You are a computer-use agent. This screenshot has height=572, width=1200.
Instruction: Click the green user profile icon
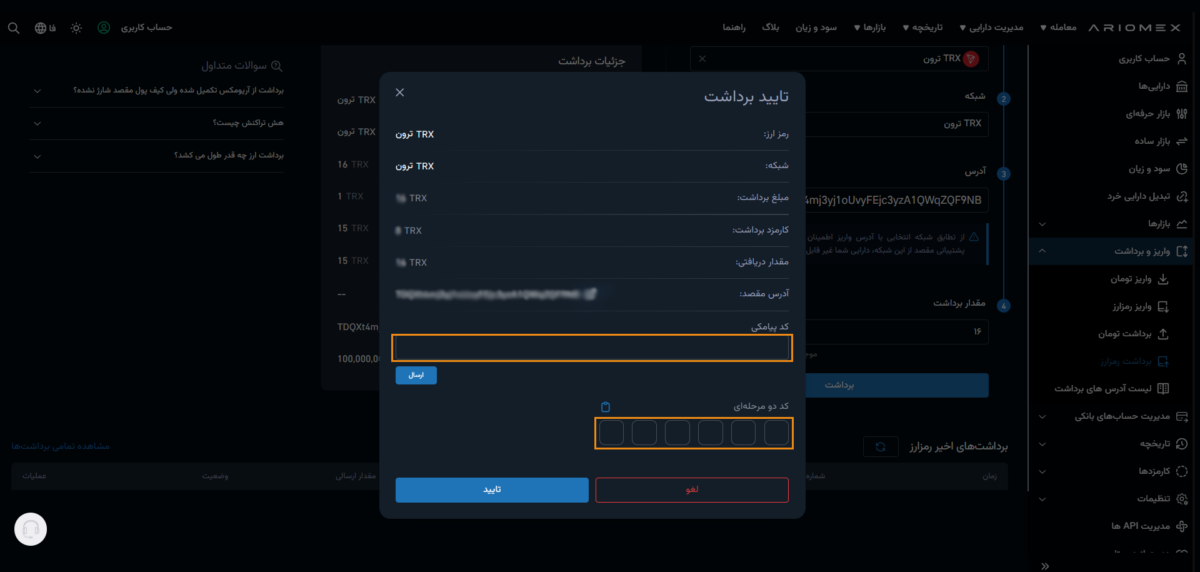(x=104, y=28)
